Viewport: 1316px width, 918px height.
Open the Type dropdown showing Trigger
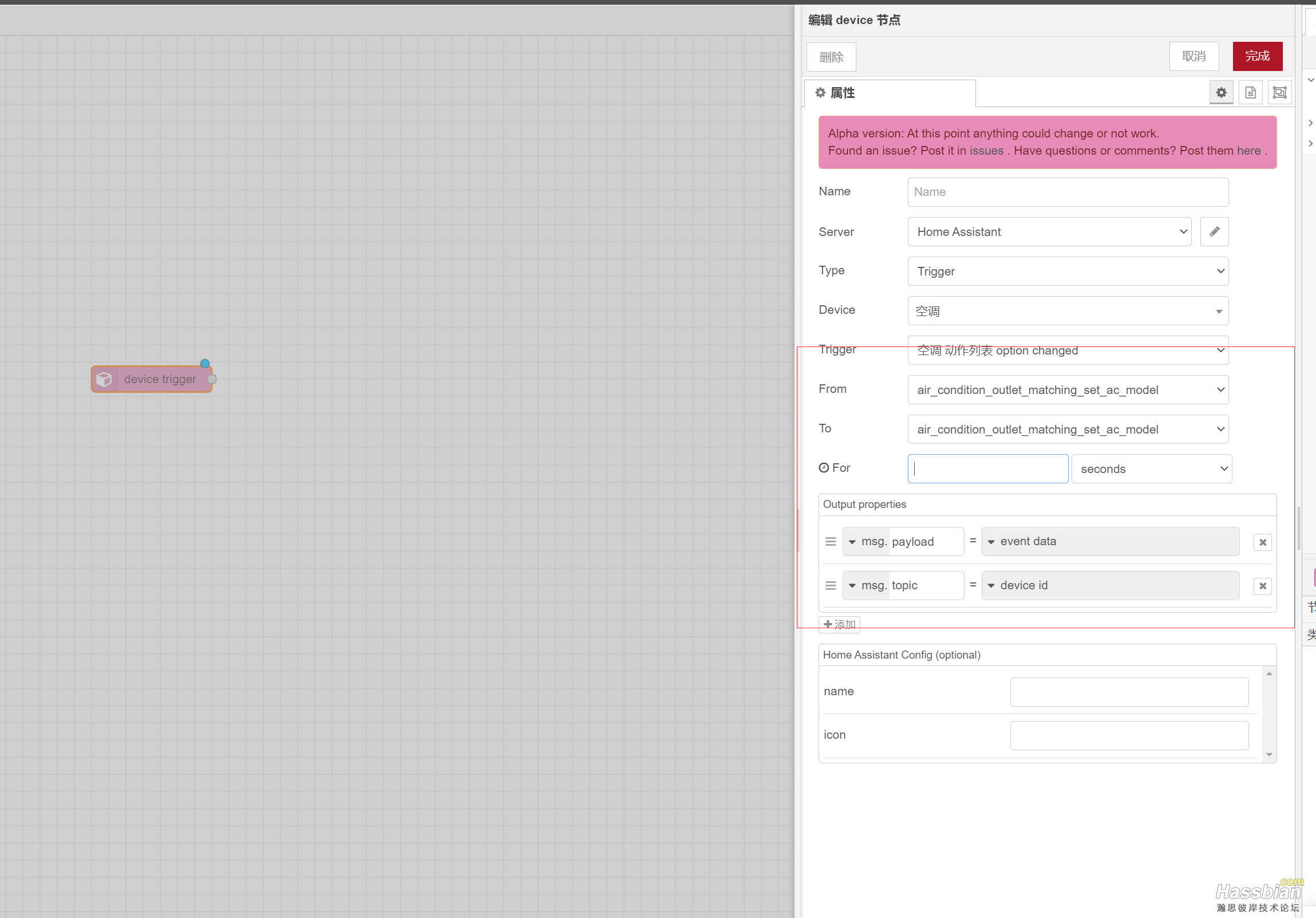click(1068, 271)
